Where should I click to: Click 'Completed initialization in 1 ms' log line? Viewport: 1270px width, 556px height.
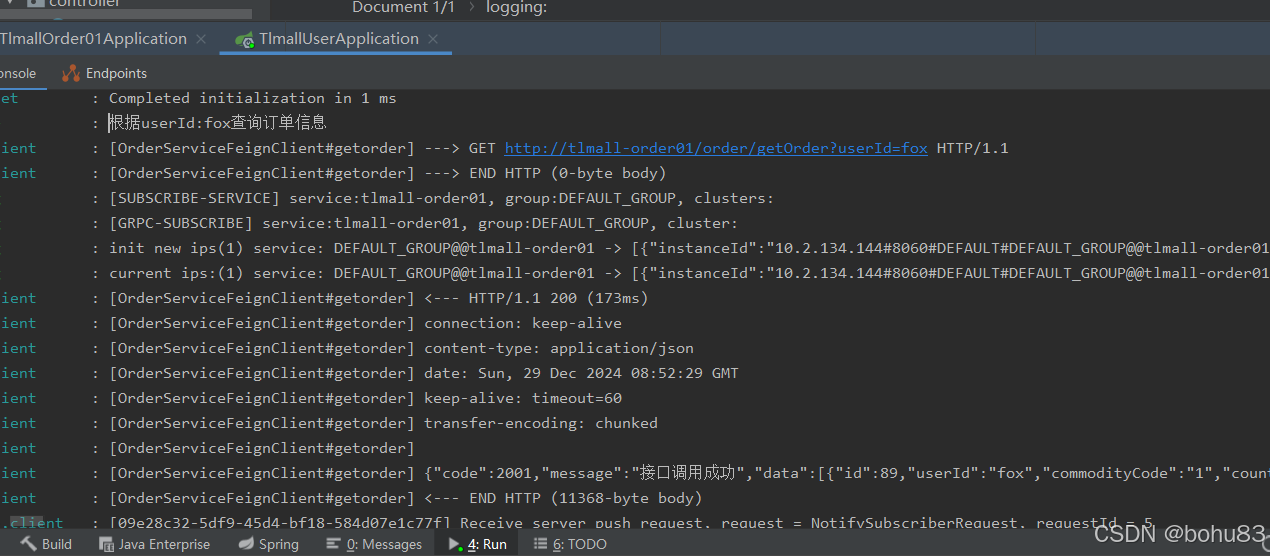coord(253,98)
